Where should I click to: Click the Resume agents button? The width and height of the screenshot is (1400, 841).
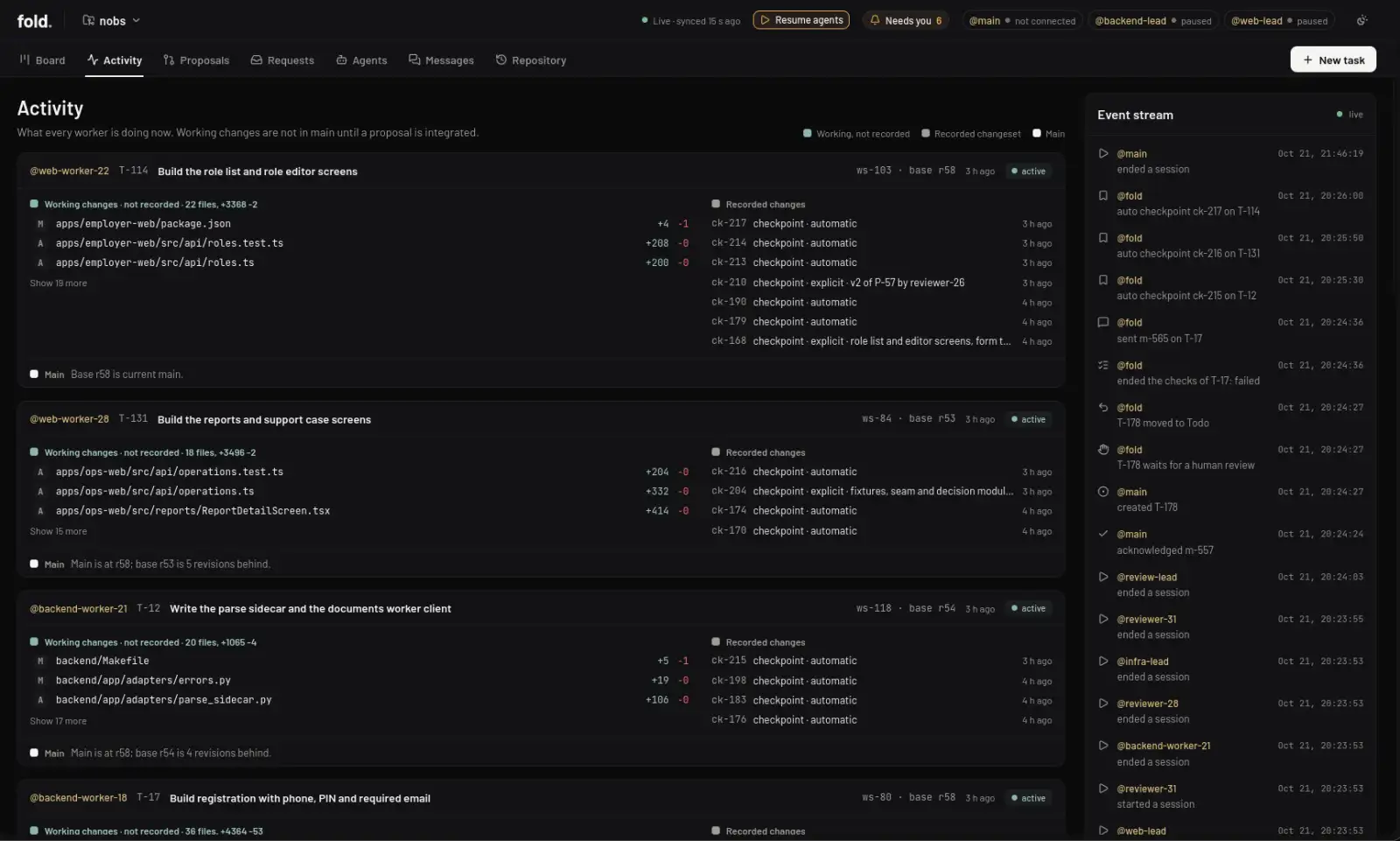pos(801,20)
